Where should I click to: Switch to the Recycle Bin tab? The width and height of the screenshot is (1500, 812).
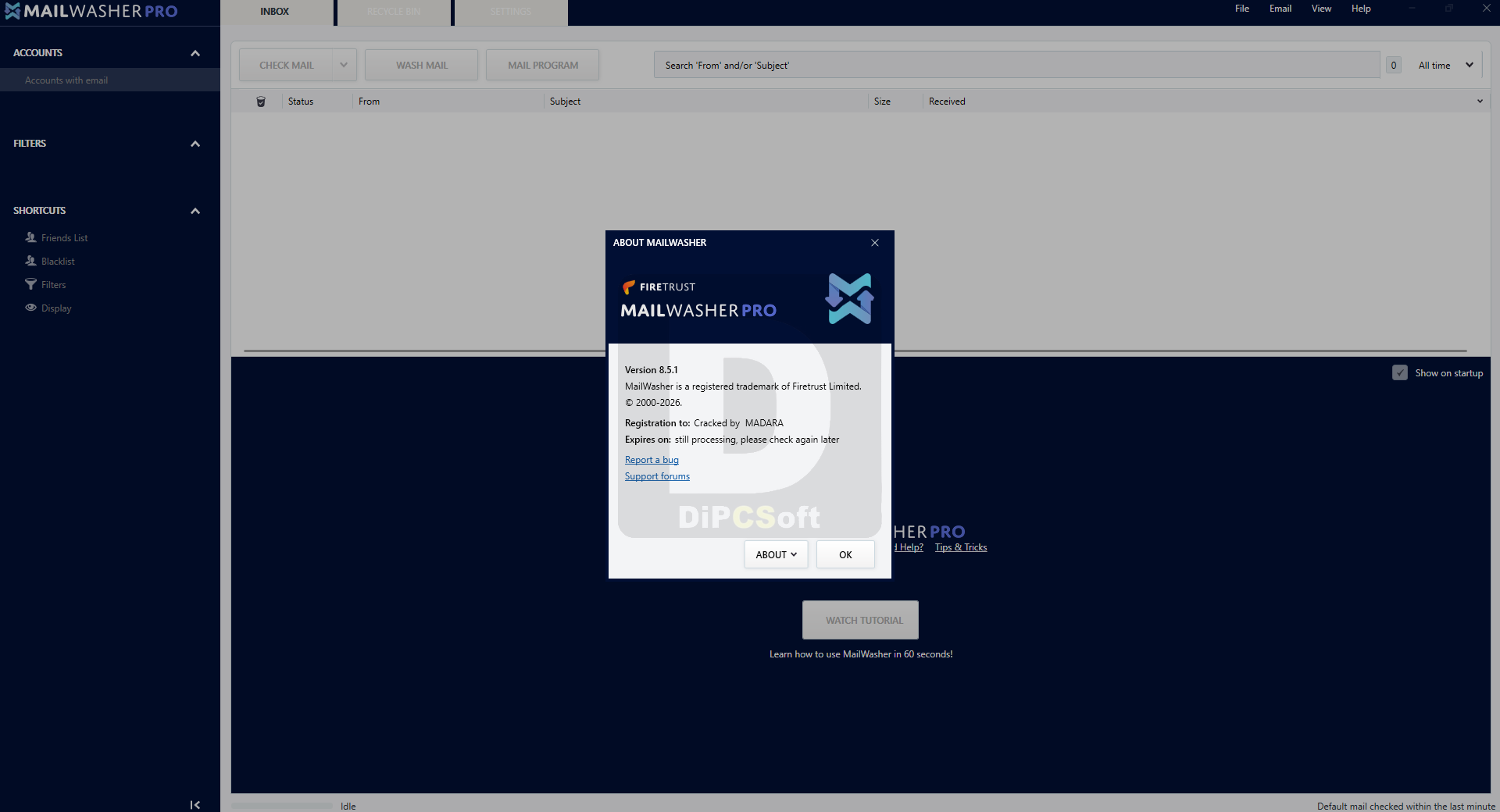pyautogui.click(x=394, y=12)
